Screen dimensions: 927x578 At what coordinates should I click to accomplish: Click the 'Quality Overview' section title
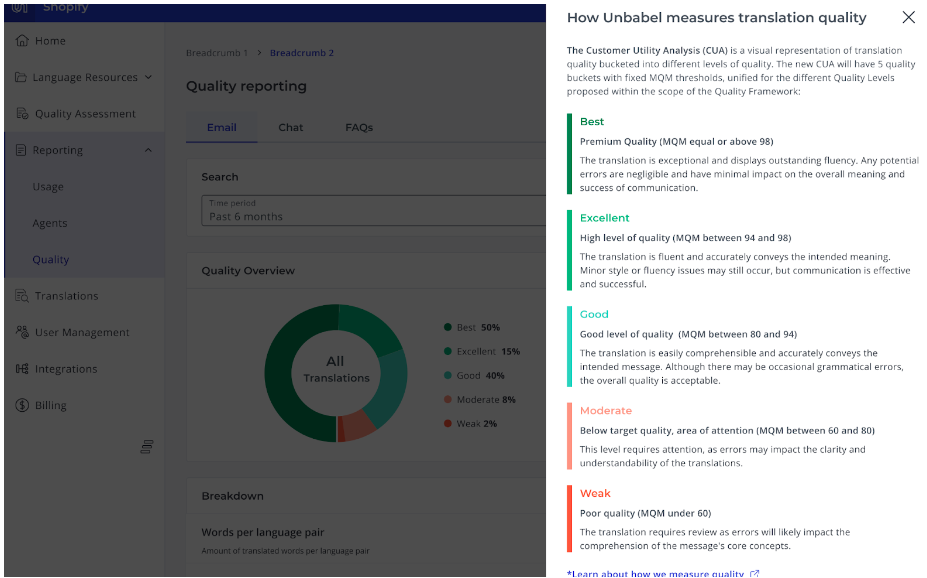point(248,271)
